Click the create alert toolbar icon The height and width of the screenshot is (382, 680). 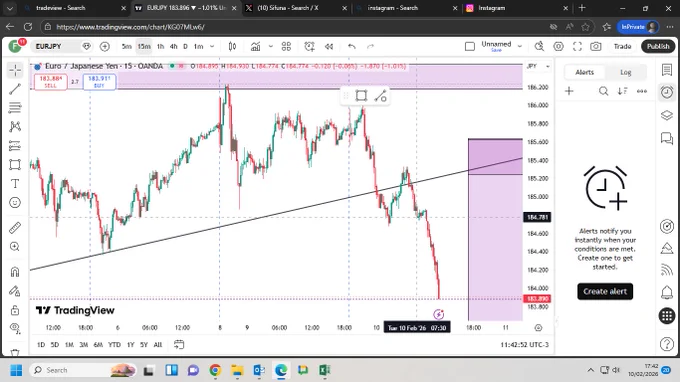coord(309,46)
